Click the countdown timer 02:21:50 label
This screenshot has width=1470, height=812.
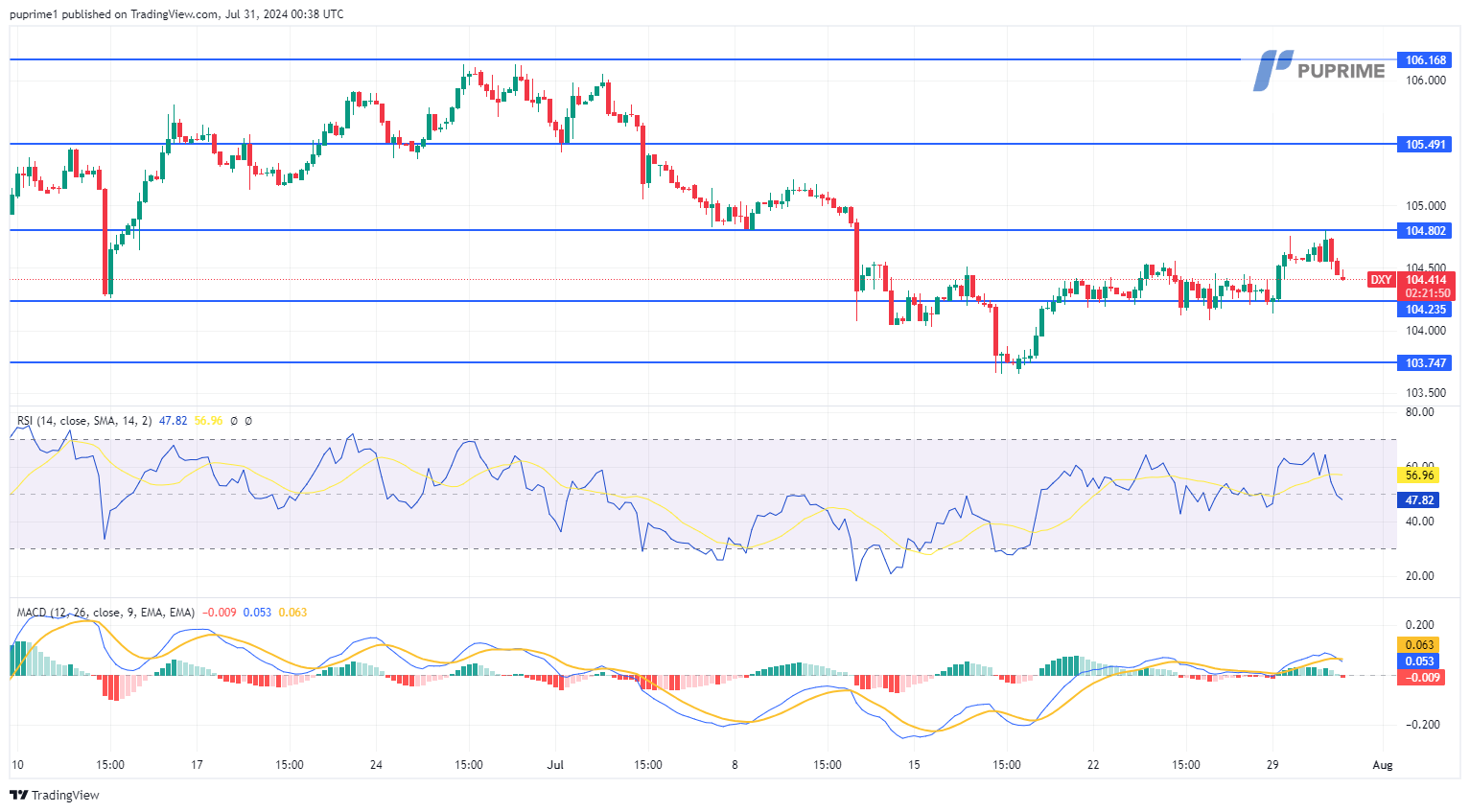pos(1427,293)
